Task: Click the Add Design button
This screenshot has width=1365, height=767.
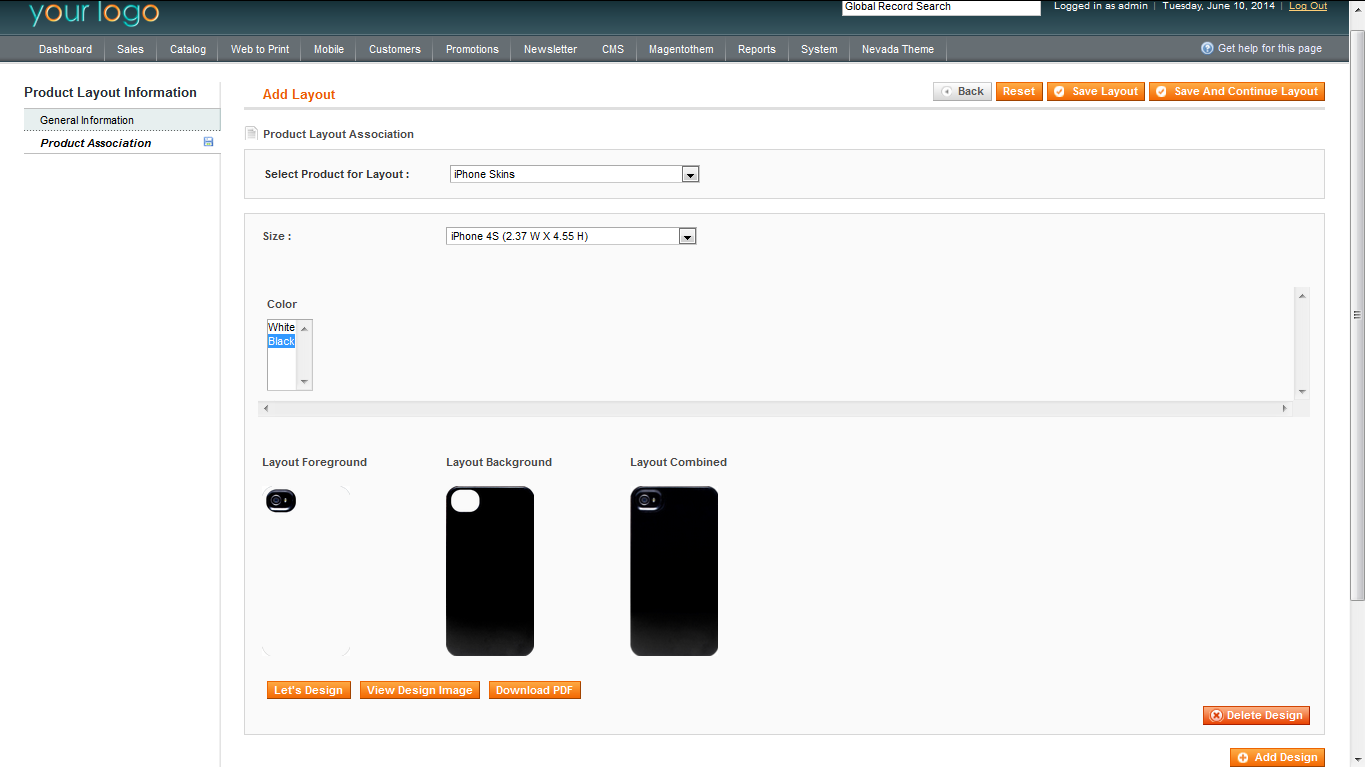Action: [x=1277, y=757]
